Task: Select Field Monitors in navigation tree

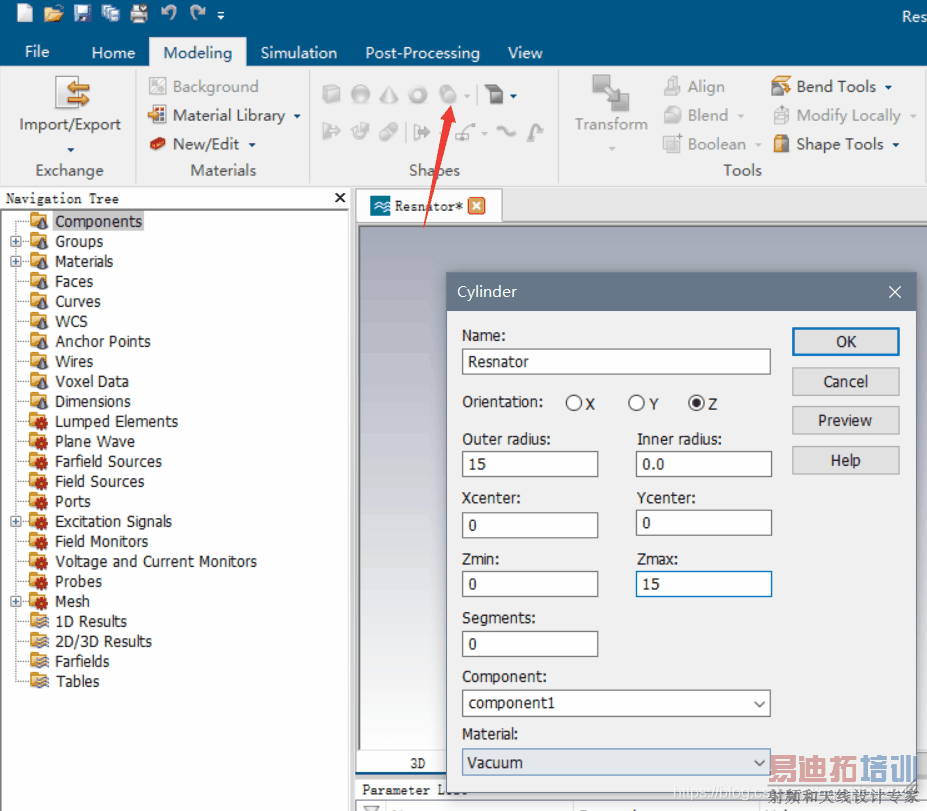Action: [x=102, y=541]
